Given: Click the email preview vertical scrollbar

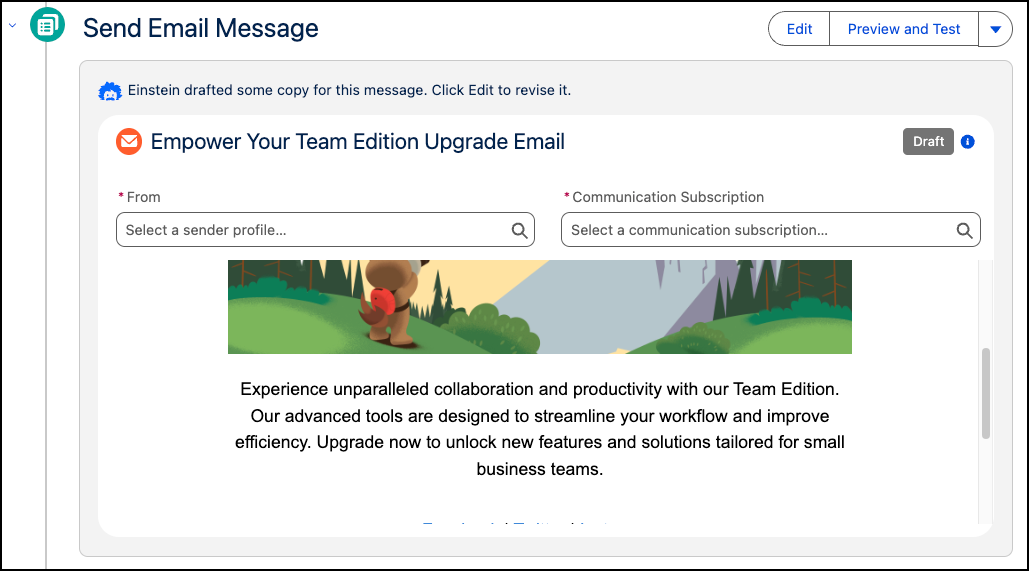Looking at the screenshot, I should (986, 393).
